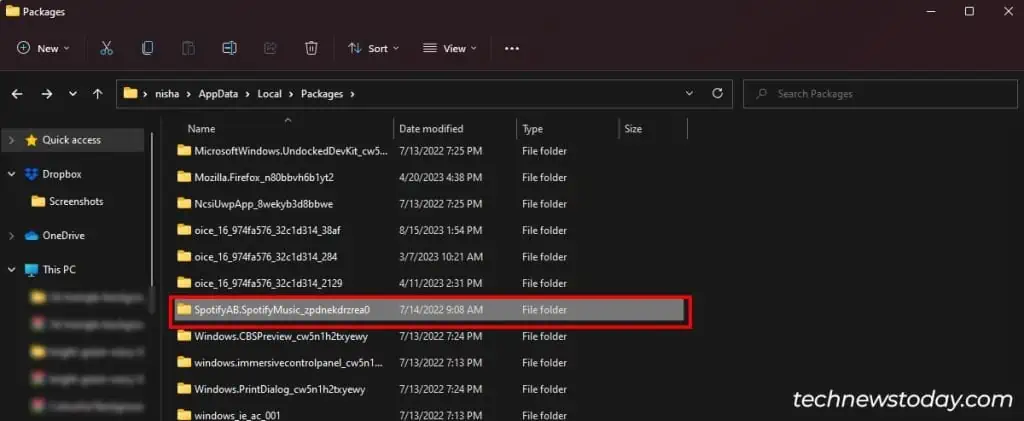Select the Mozilla.Firefox folder
This screenshot has height=421, width=1024.
pyautogui.click(x=264, y=177)
